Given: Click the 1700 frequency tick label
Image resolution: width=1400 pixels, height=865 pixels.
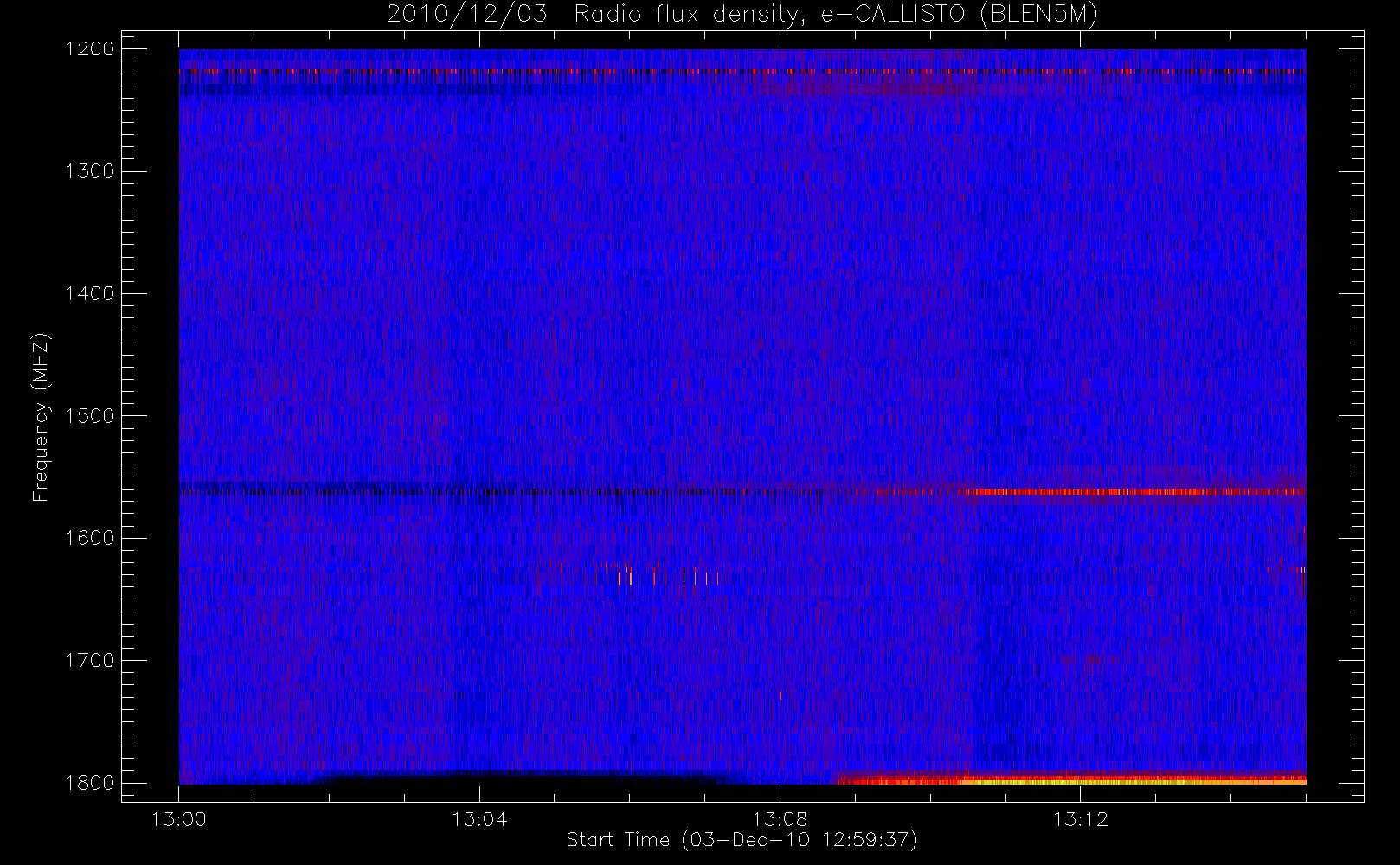Looking at the screenshot, I should (90, 660).
